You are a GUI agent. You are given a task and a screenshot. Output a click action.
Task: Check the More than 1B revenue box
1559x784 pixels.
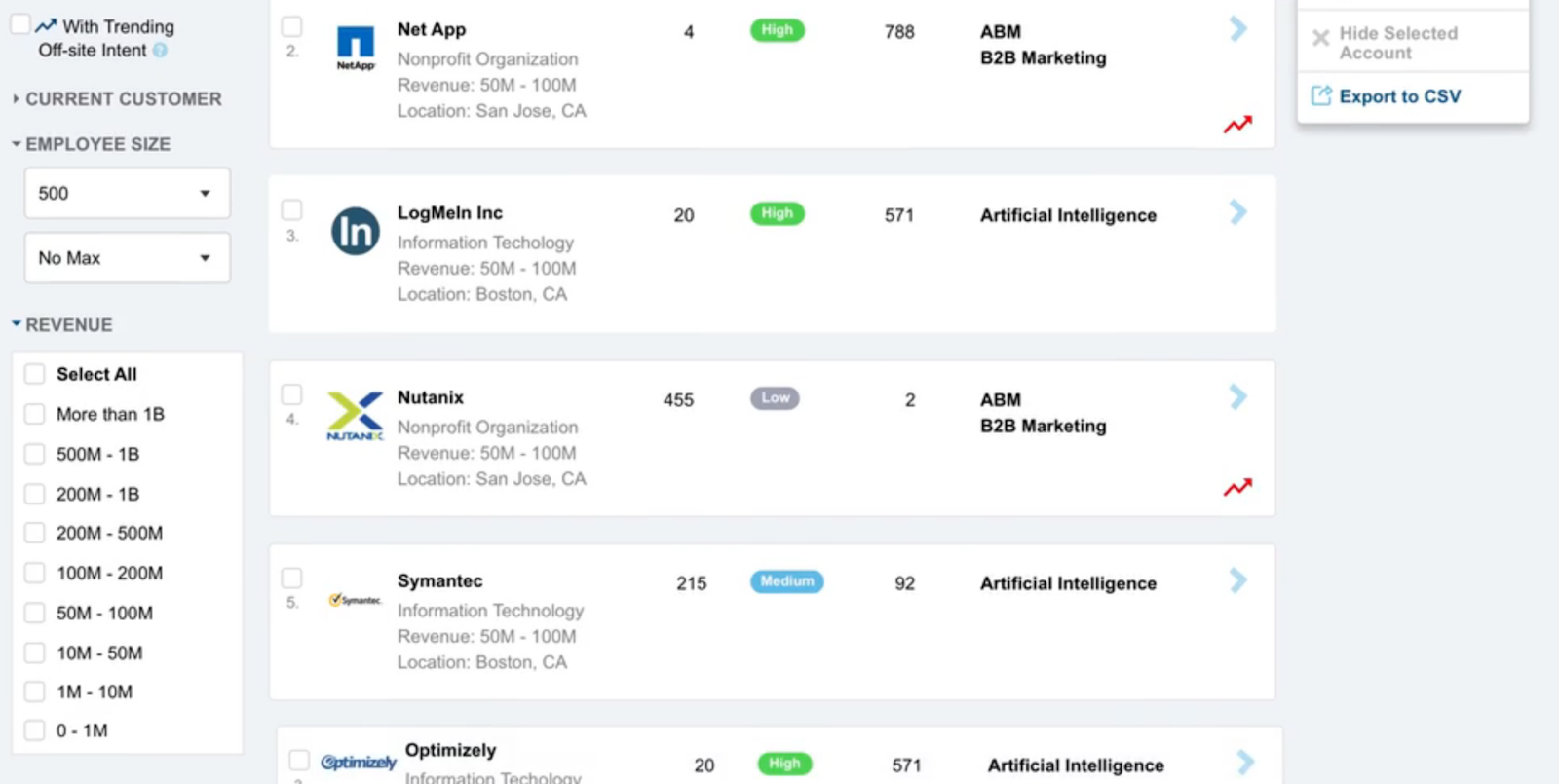point(35,414)
